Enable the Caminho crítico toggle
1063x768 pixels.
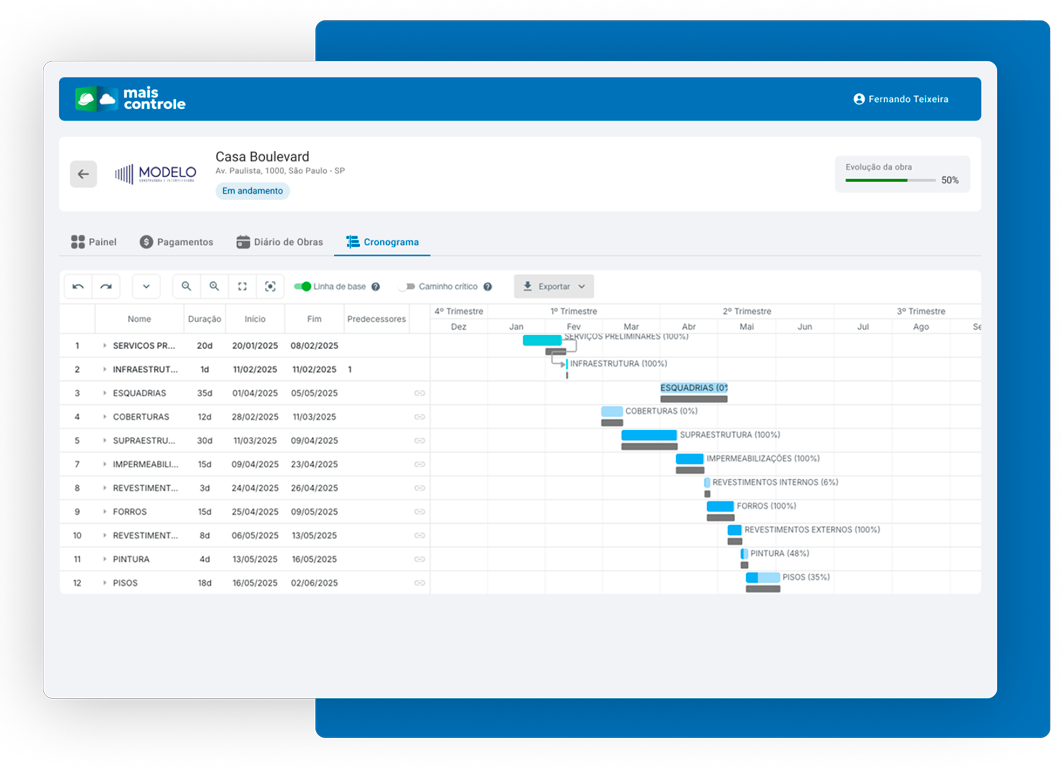tap(406, 287)
